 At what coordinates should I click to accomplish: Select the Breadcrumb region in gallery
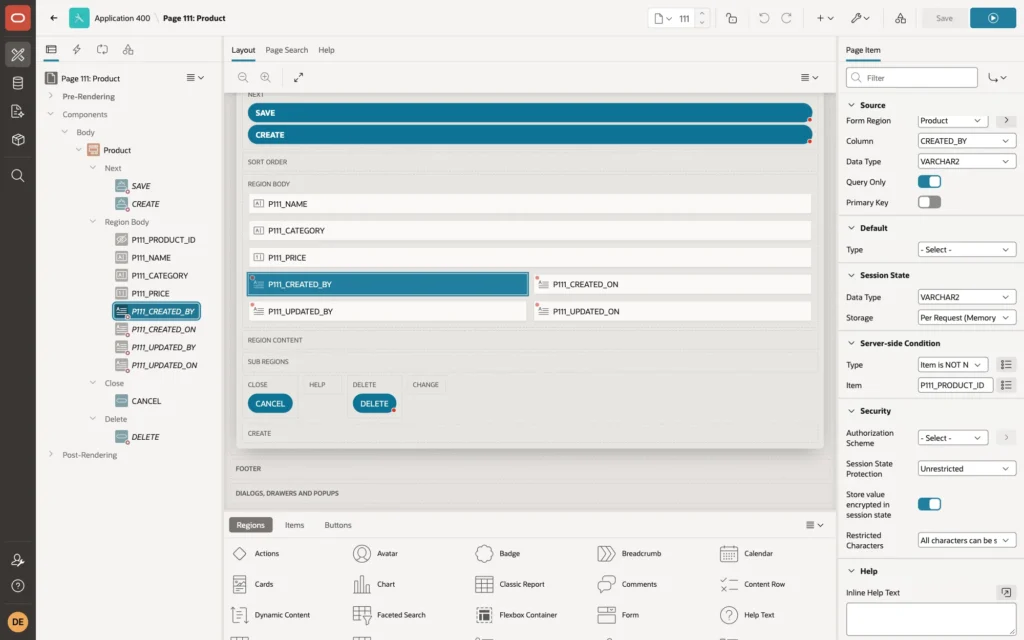tap(629, 553)
